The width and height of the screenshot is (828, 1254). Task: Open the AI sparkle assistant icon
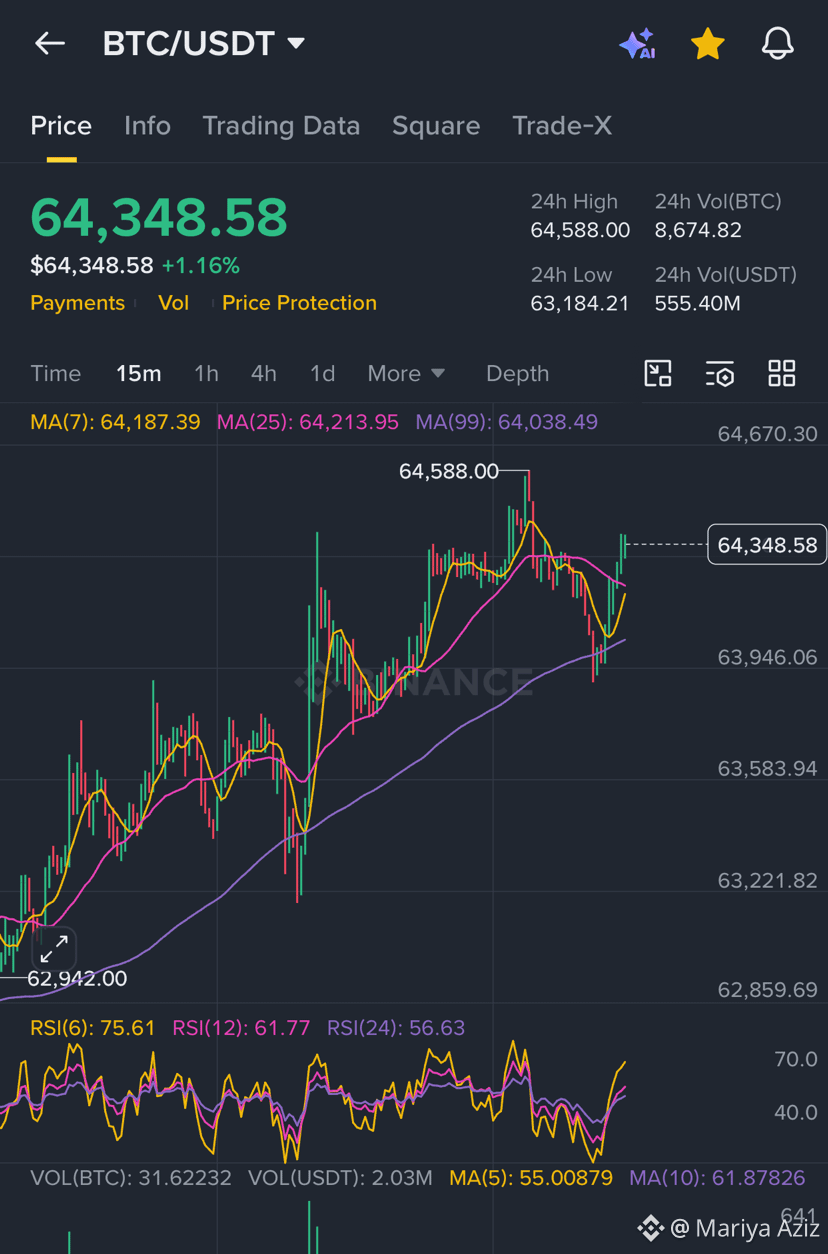coord(637,44)
